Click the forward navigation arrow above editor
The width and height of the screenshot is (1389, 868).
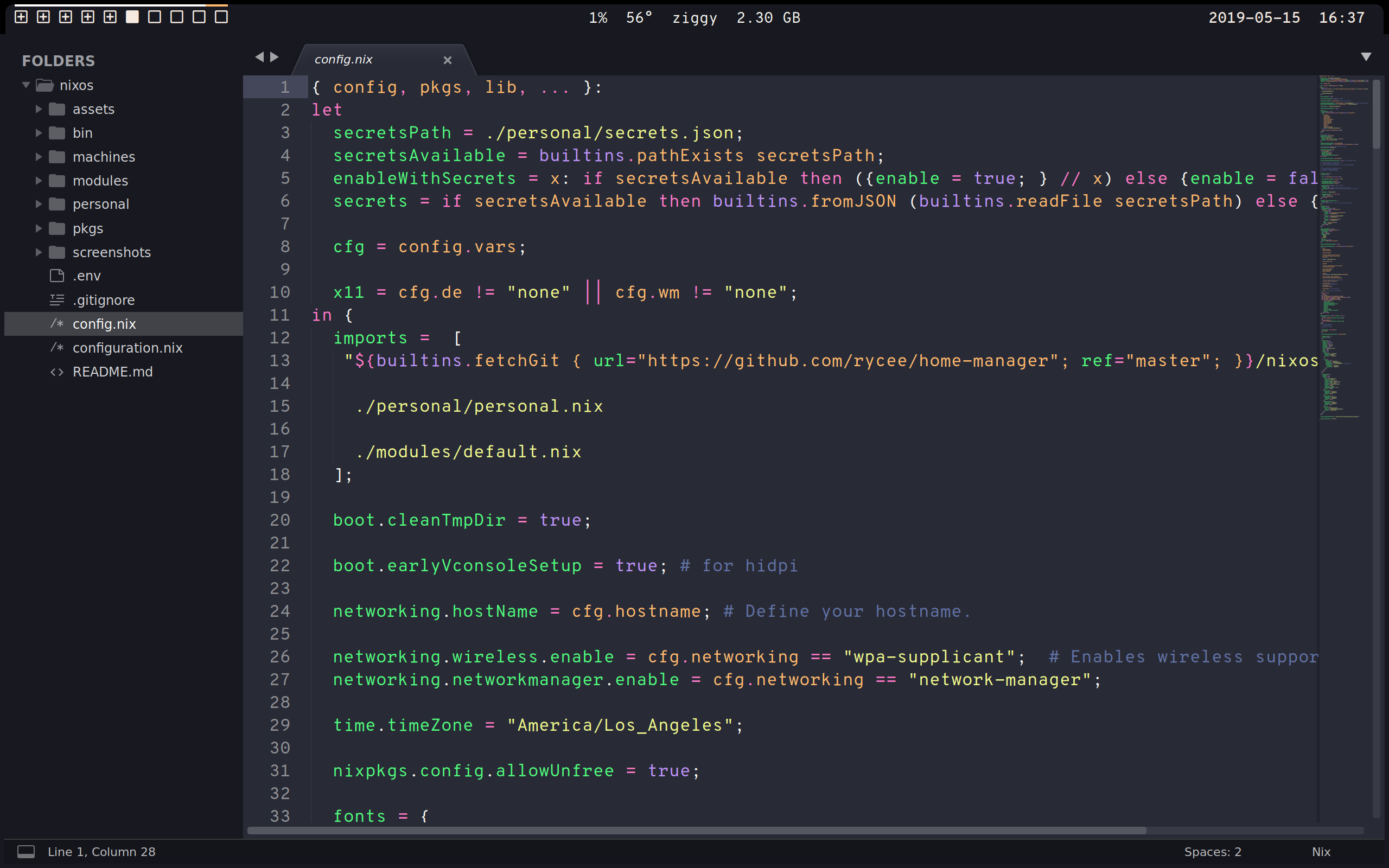(275, 57)
